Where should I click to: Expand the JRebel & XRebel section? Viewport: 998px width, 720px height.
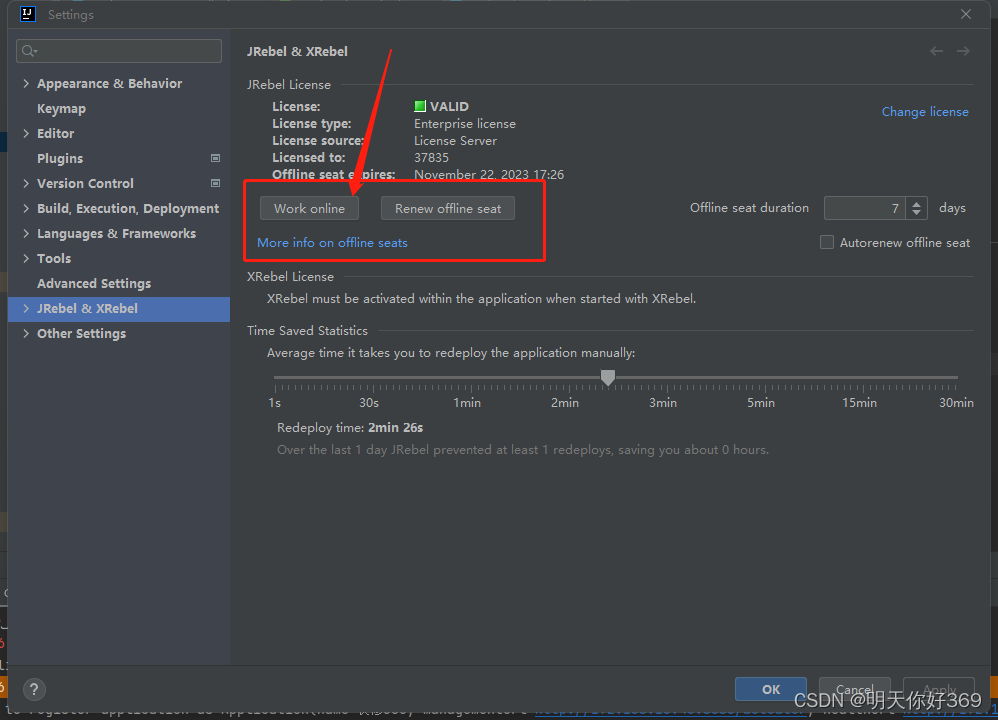click(26, 308)
